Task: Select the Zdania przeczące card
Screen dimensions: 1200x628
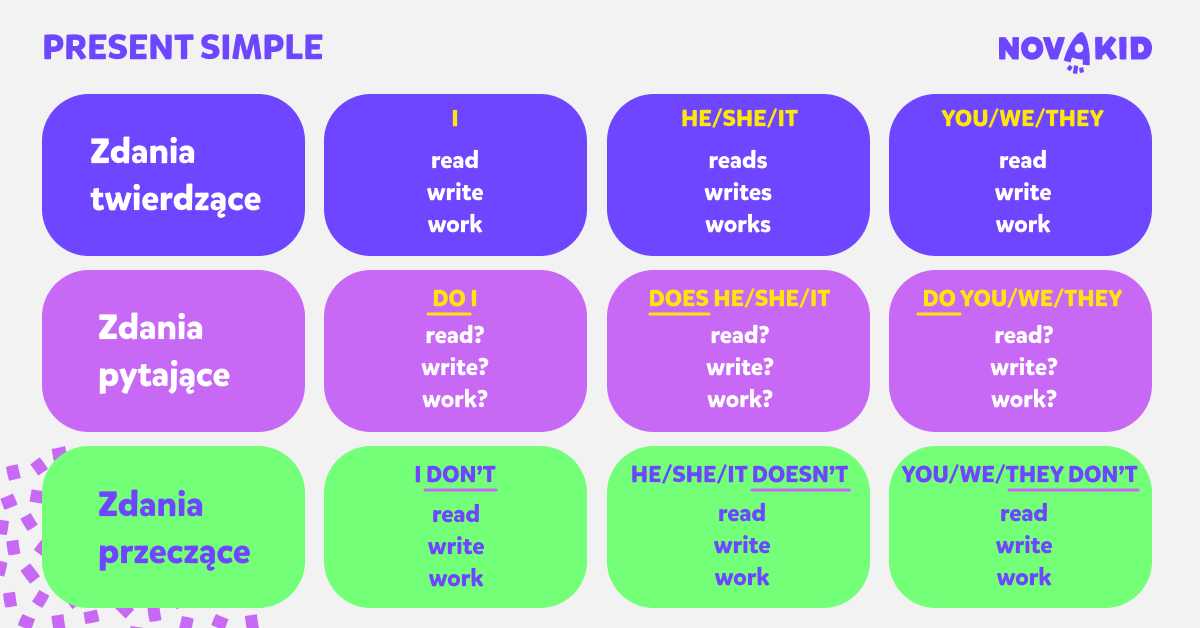Action: pos(173,527)
